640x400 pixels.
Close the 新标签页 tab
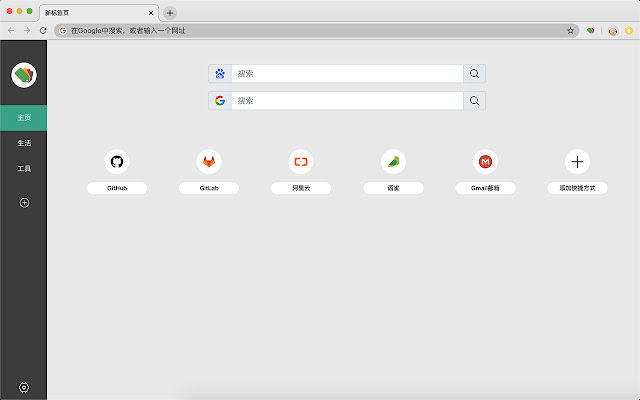point(151,13)
